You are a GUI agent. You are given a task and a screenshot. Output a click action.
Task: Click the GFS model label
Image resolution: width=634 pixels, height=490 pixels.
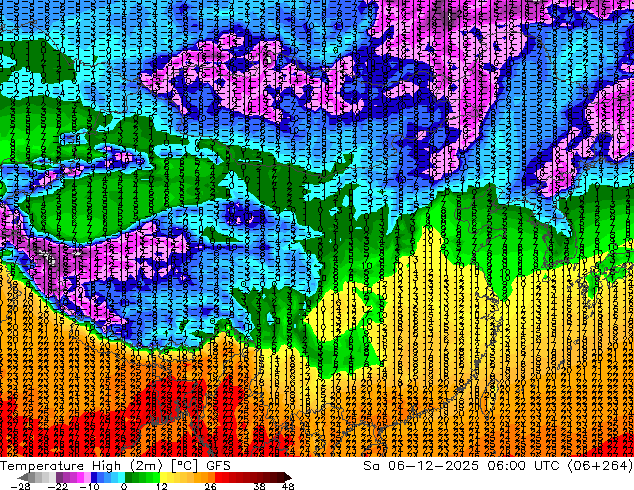click(218, 466)
